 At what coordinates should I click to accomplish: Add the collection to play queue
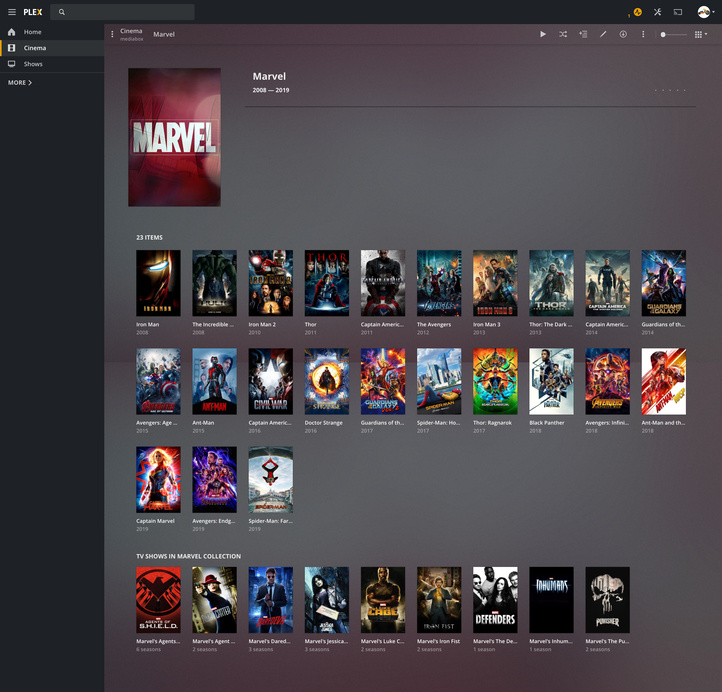(583, 34)
